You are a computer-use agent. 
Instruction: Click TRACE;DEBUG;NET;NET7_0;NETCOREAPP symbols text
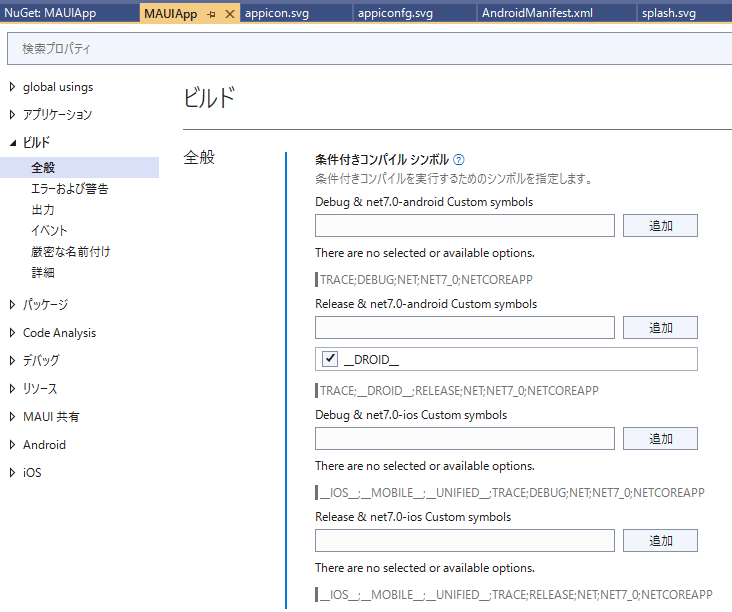pyautogui.click(x=426, y=280)
